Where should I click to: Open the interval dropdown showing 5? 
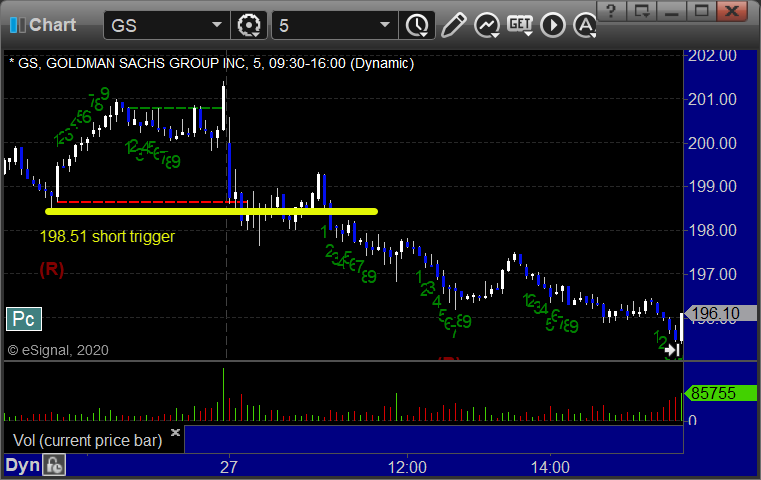pyautogui.click(x=385, y=24)
